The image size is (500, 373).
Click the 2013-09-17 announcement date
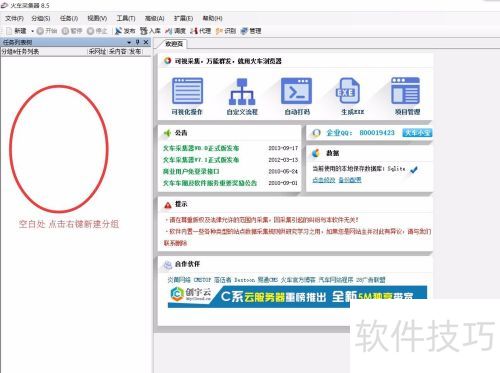point(283,148)
